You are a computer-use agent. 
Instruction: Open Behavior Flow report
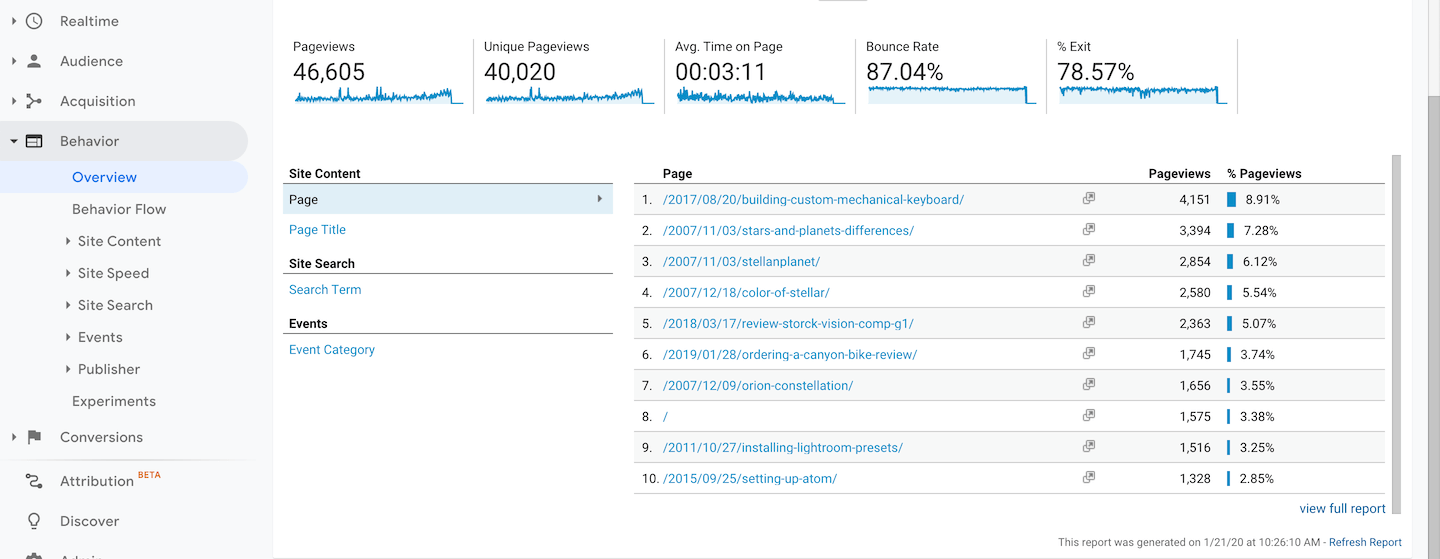119,209
